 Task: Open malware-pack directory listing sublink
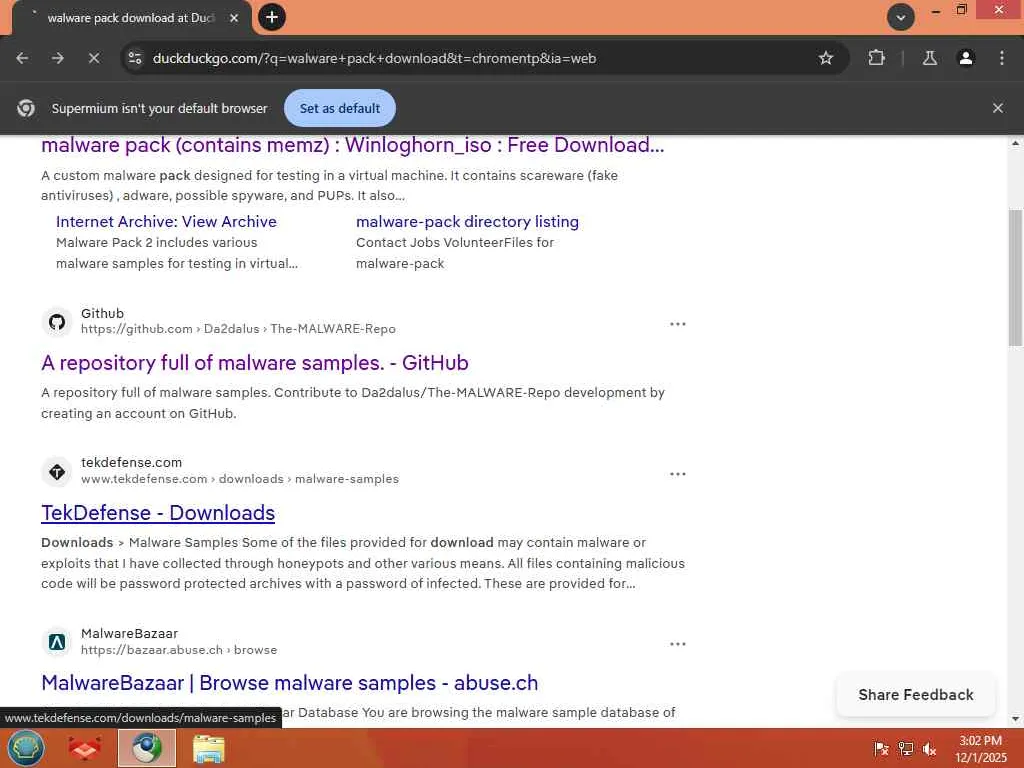(467, 221)
